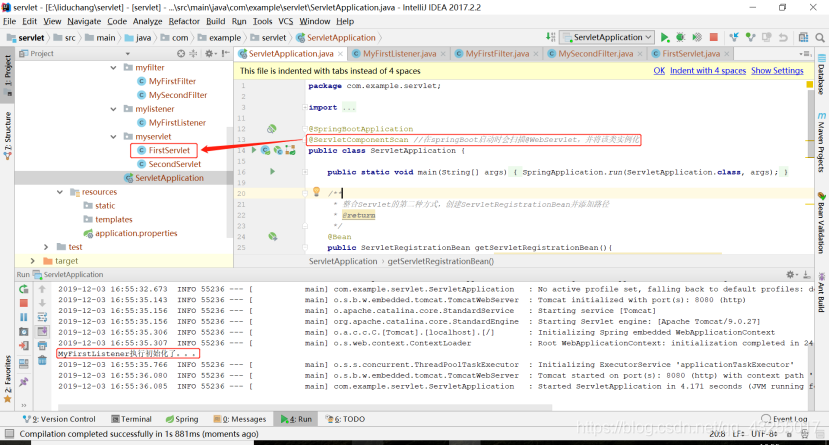Click the console horizontal scrollbar
This screenshot has width=830, height=446.
pos(305,407)
